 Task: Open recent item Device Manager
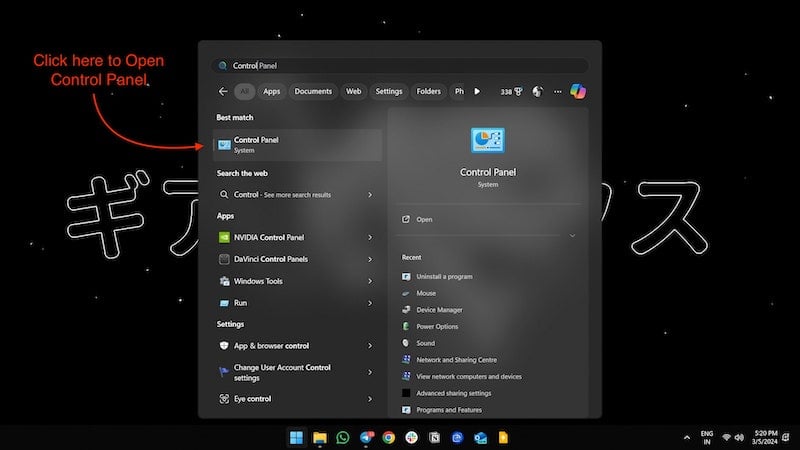tap(439, 310)
